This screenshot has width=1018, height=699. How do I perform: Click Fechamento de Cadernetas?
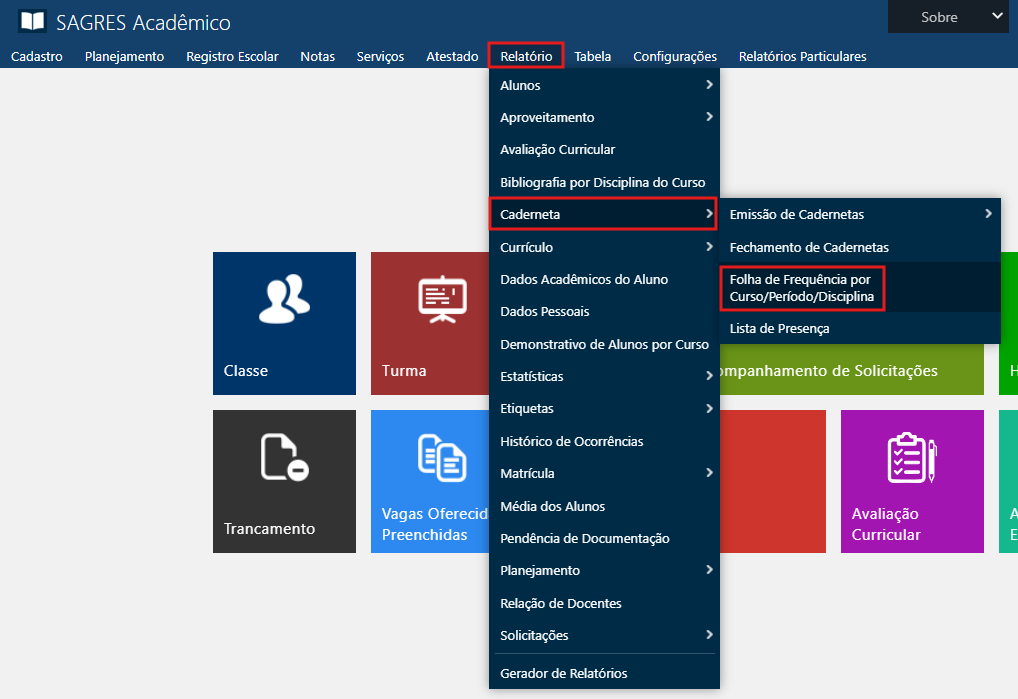click(x=809, y=247)
